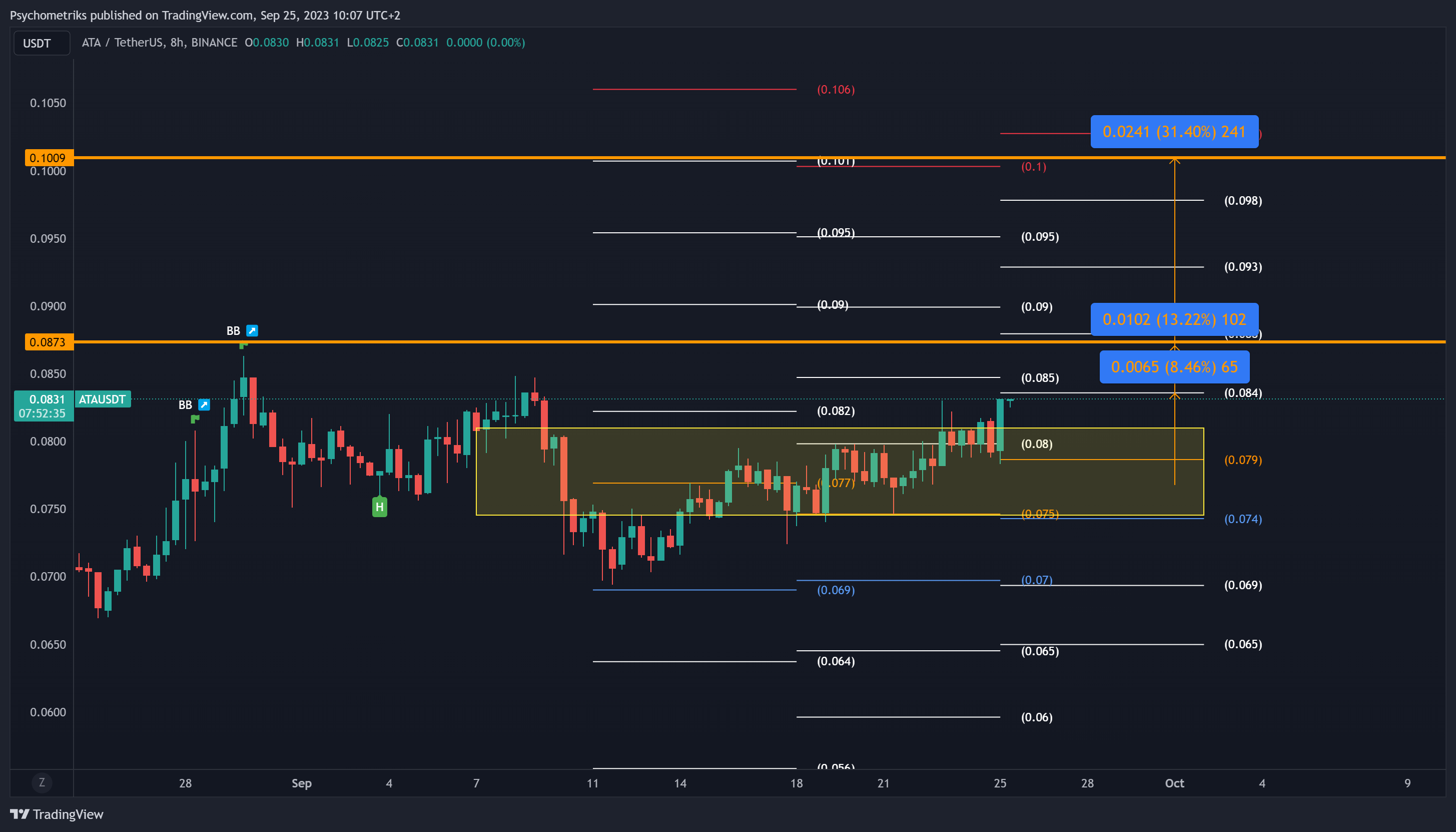Screen dimensions: 1456x832
Task: Click the blue (0.07) level label
Action: click(x=1036, y=579)
